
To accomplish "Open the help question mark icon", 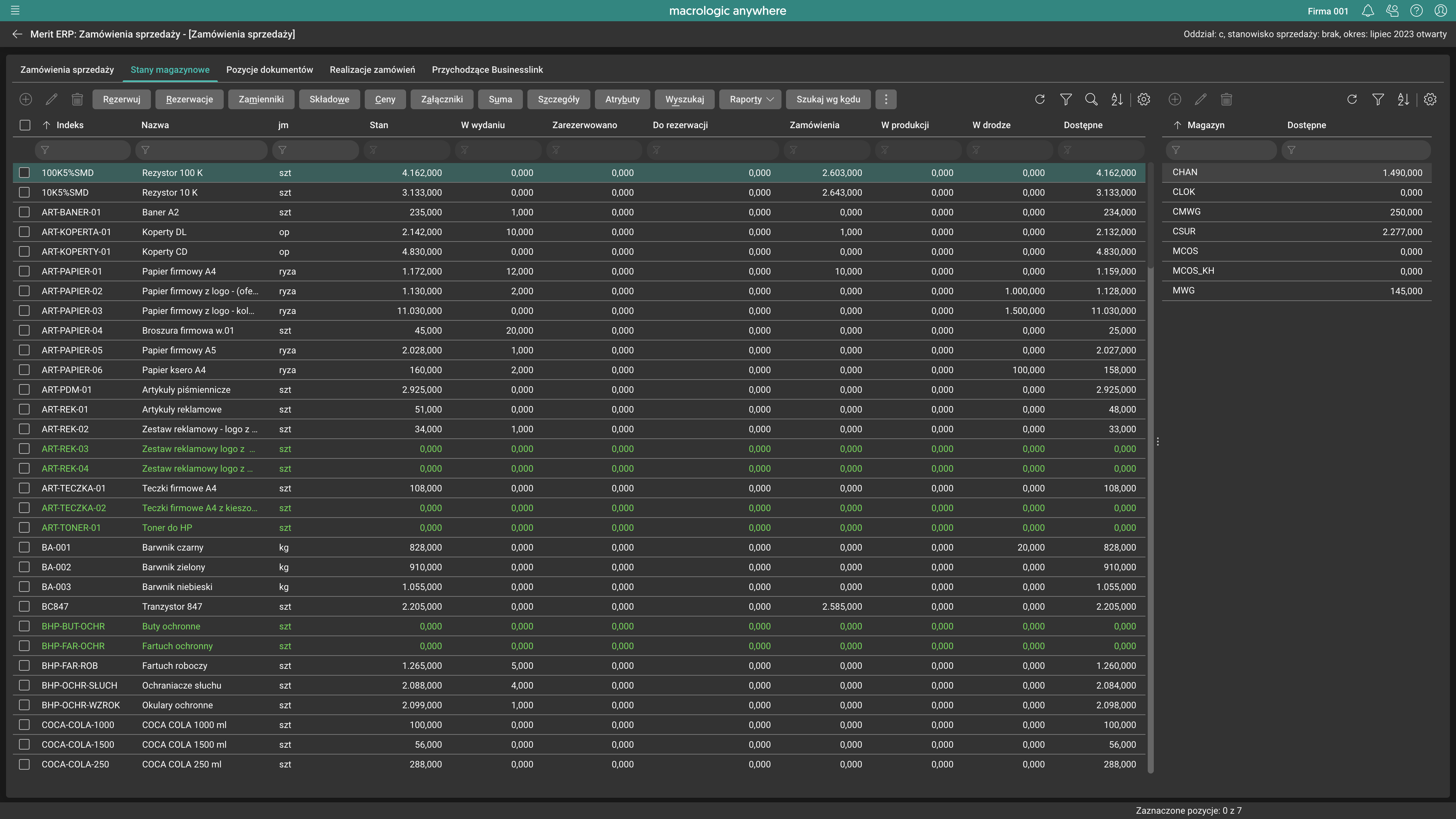I will (x=1416, y=11).
